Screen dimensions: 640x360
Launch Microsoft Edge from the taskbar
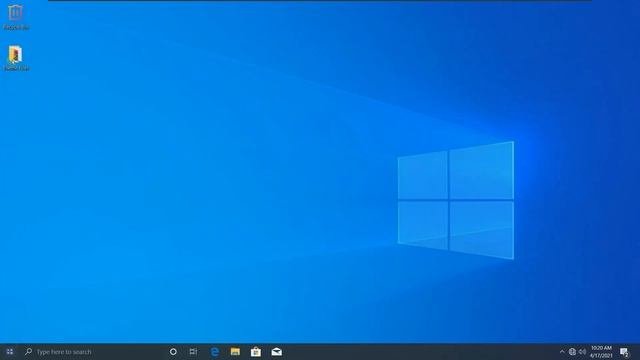[x=215, y=351]
